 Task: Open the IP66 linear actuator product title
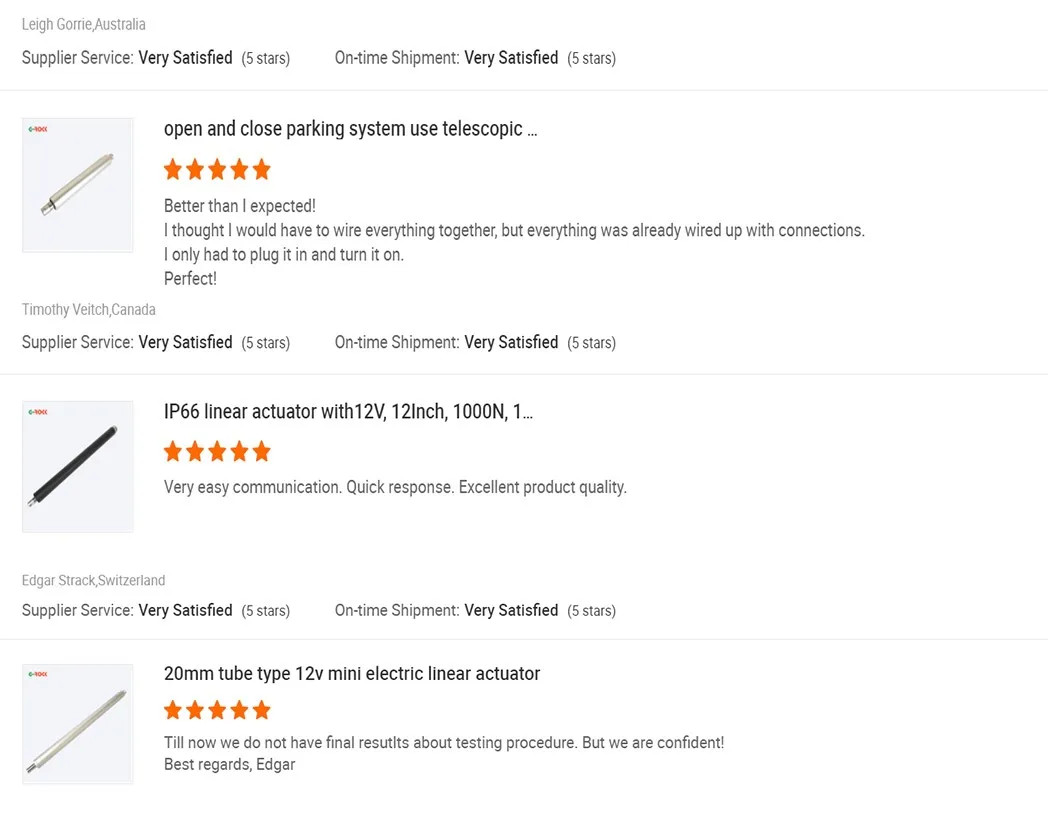click(348, 412)
